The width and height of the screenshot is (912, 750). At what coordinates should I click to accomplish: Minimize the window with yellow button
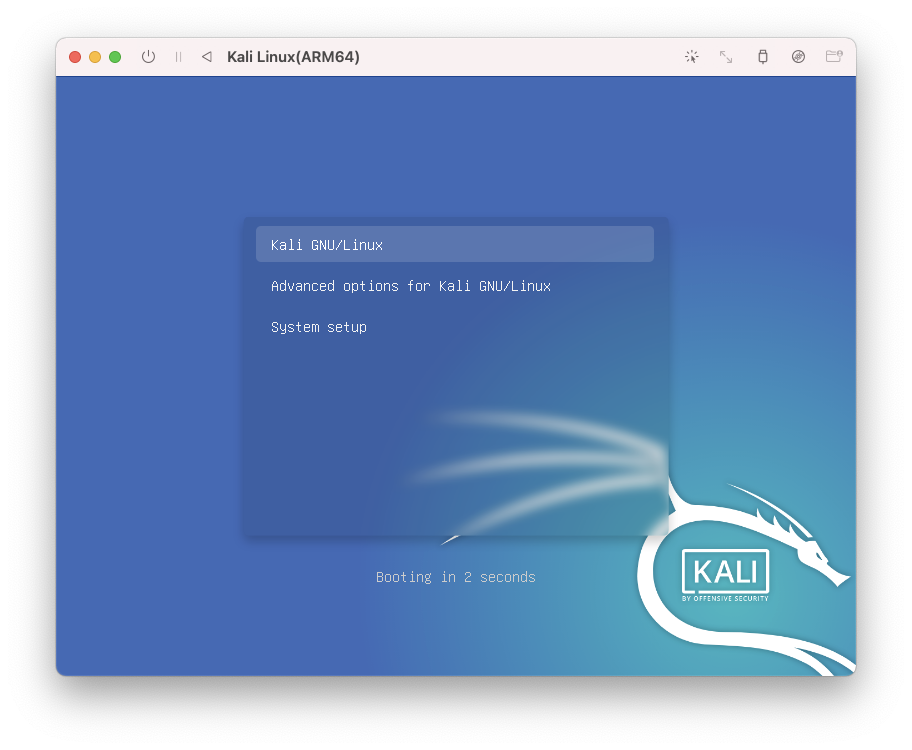(x=95, y=56)
